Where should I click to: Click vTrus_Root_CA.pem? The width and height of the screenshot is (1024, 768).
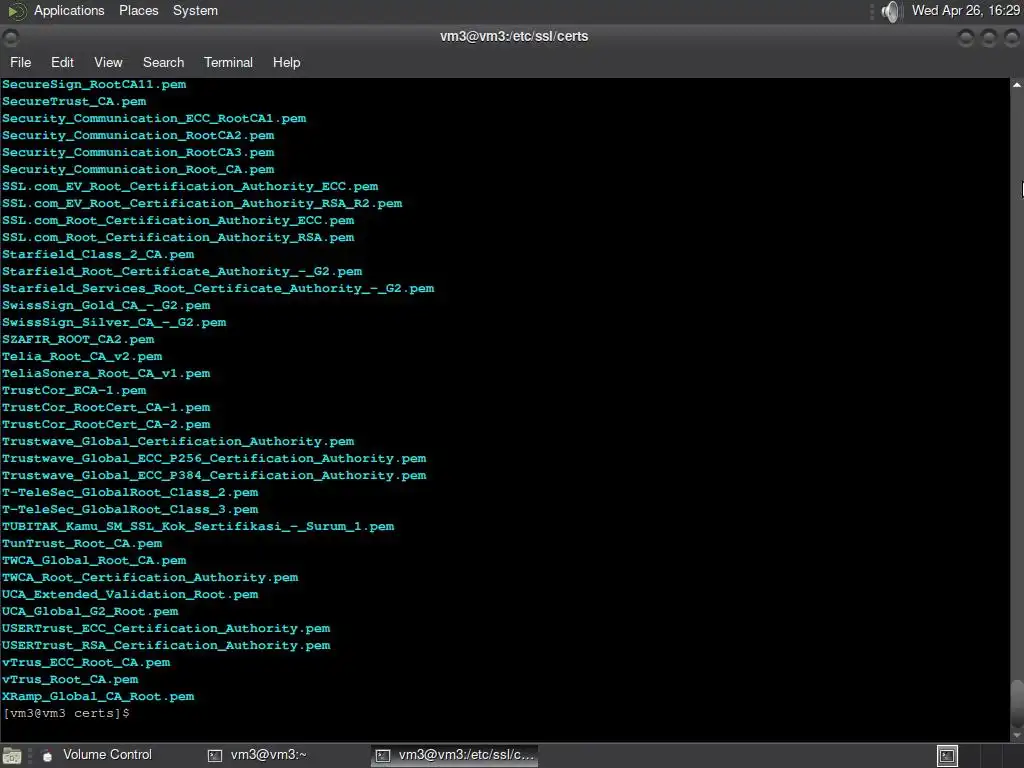pos(70,679)
